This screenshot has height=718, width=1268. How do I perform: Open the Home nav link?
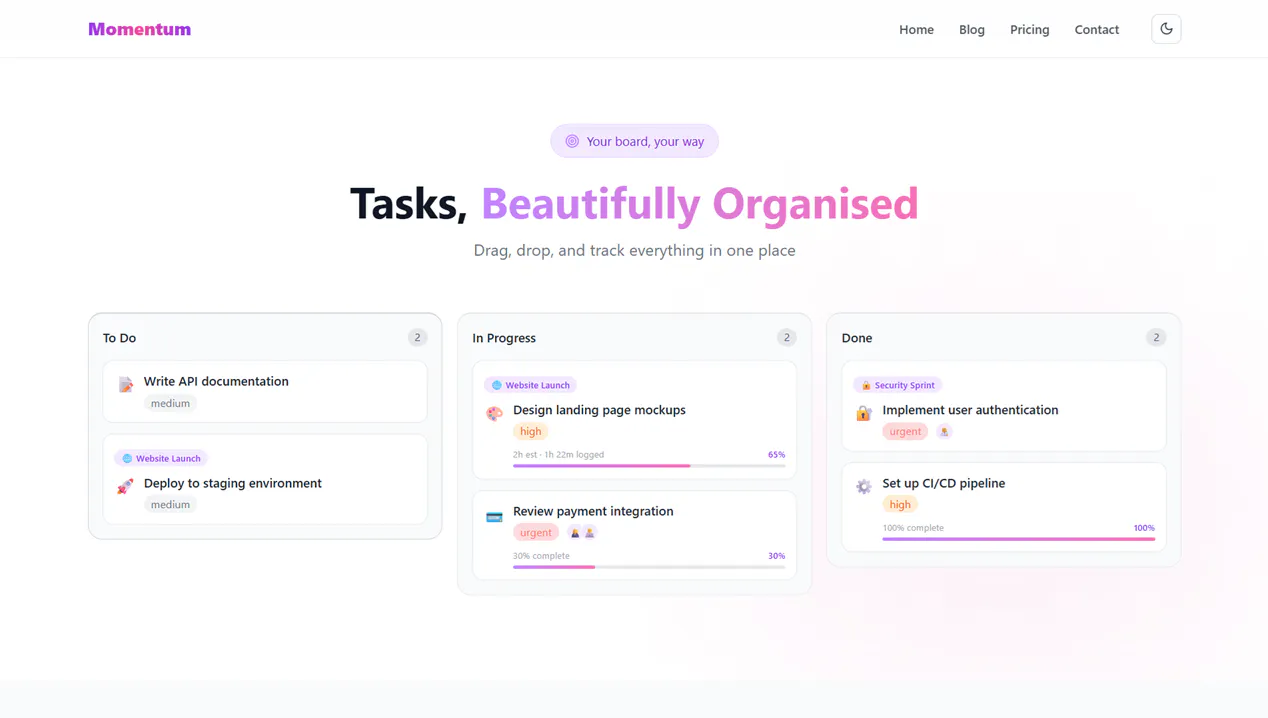[x=916, y=29]
